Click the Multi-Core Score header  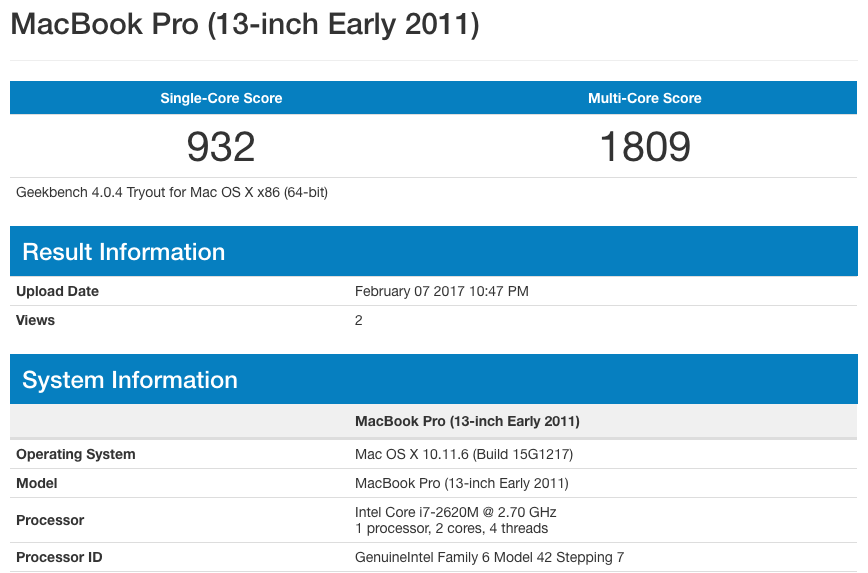(x=645, y=98)
